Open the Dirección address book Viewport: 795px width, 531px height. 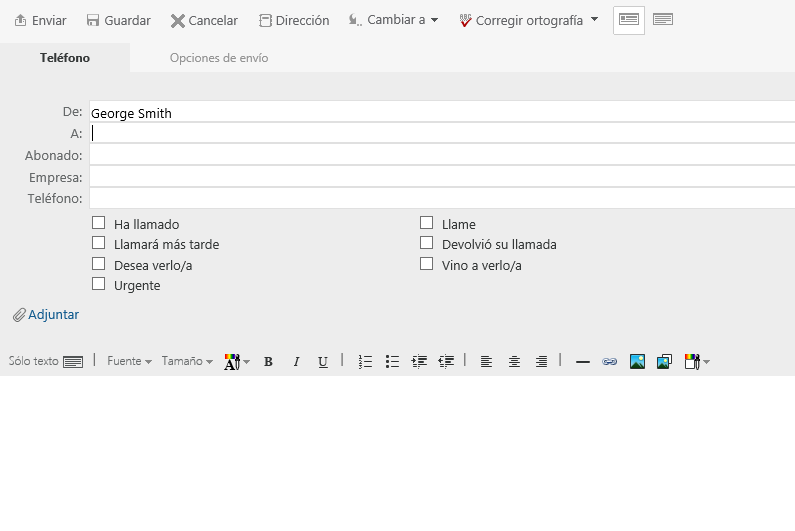pos(294,20)
